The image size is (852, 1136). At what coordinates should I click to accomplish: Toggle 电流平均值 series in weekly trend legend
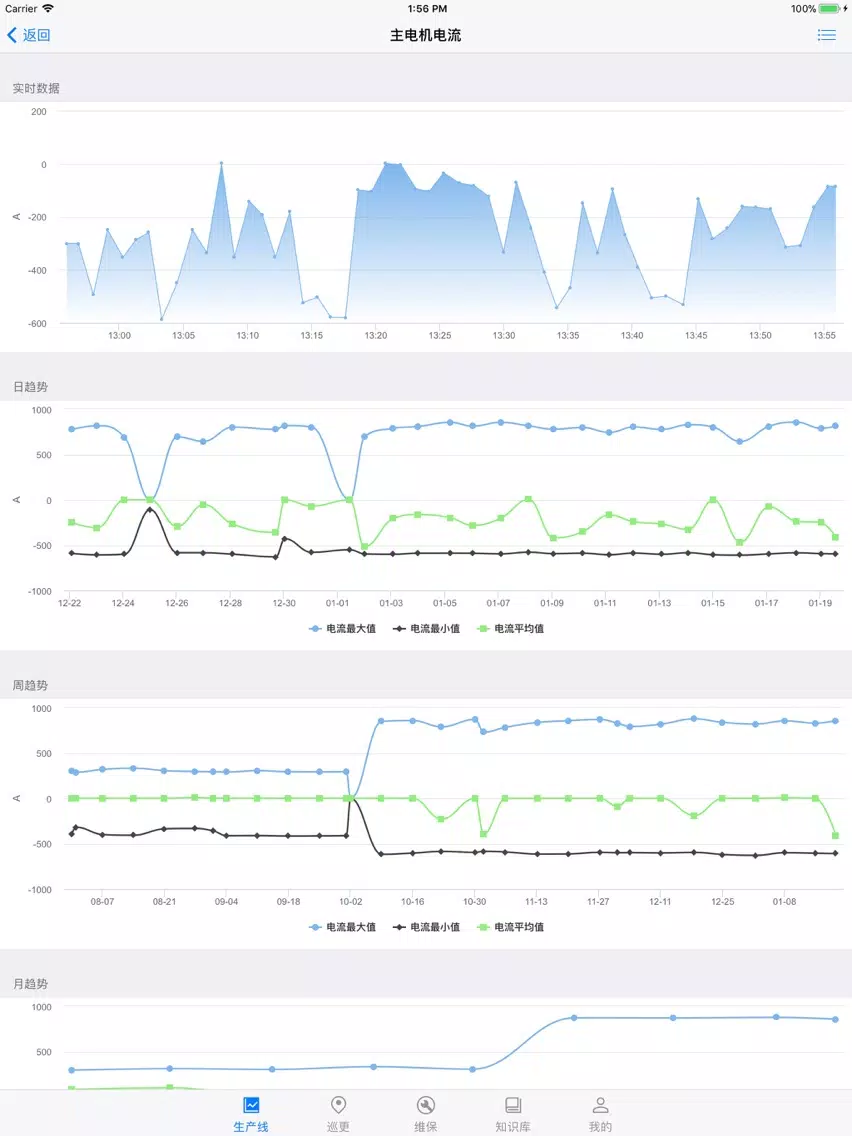click(x=511, y=927)
